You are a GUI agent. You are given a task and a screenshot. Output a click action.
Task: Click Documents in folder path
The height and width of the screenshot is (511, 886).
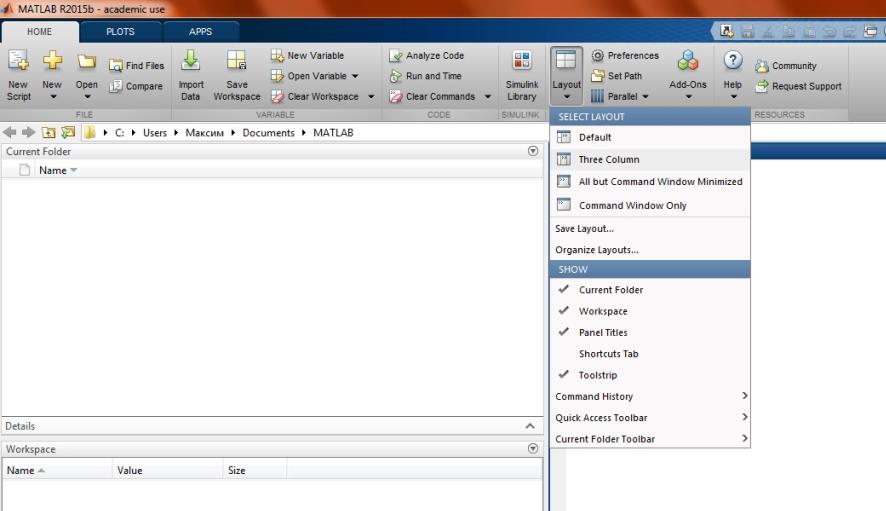coord(268,132)
